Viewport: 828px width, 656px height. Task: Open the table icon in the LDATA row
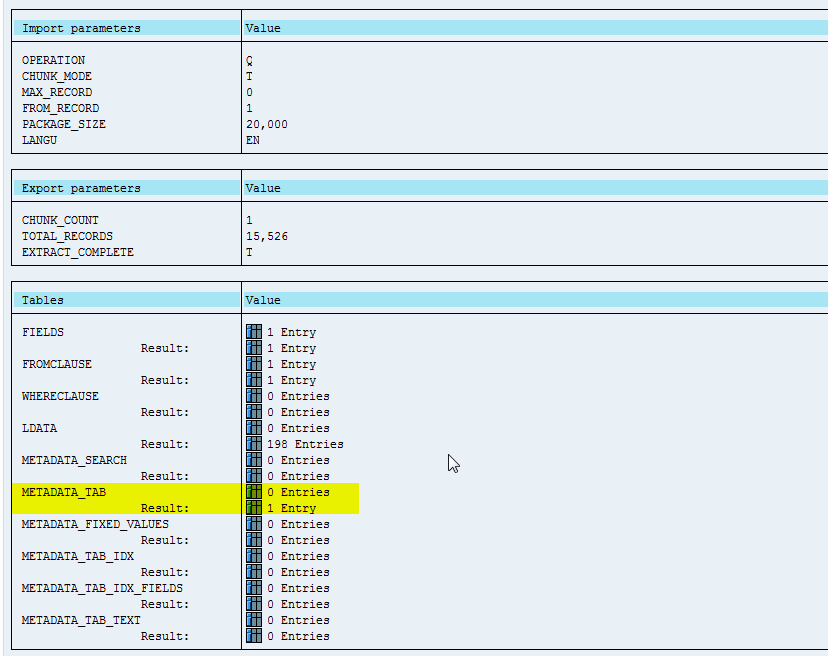click(254, 428)
